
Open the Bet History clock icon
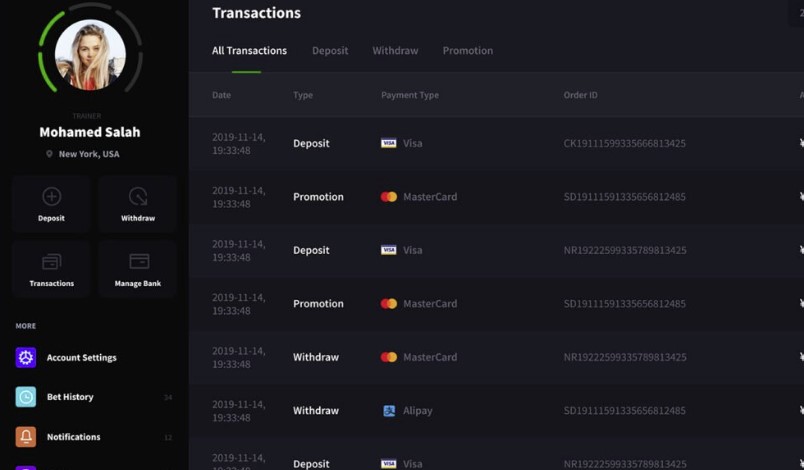[x=26, y=397]
